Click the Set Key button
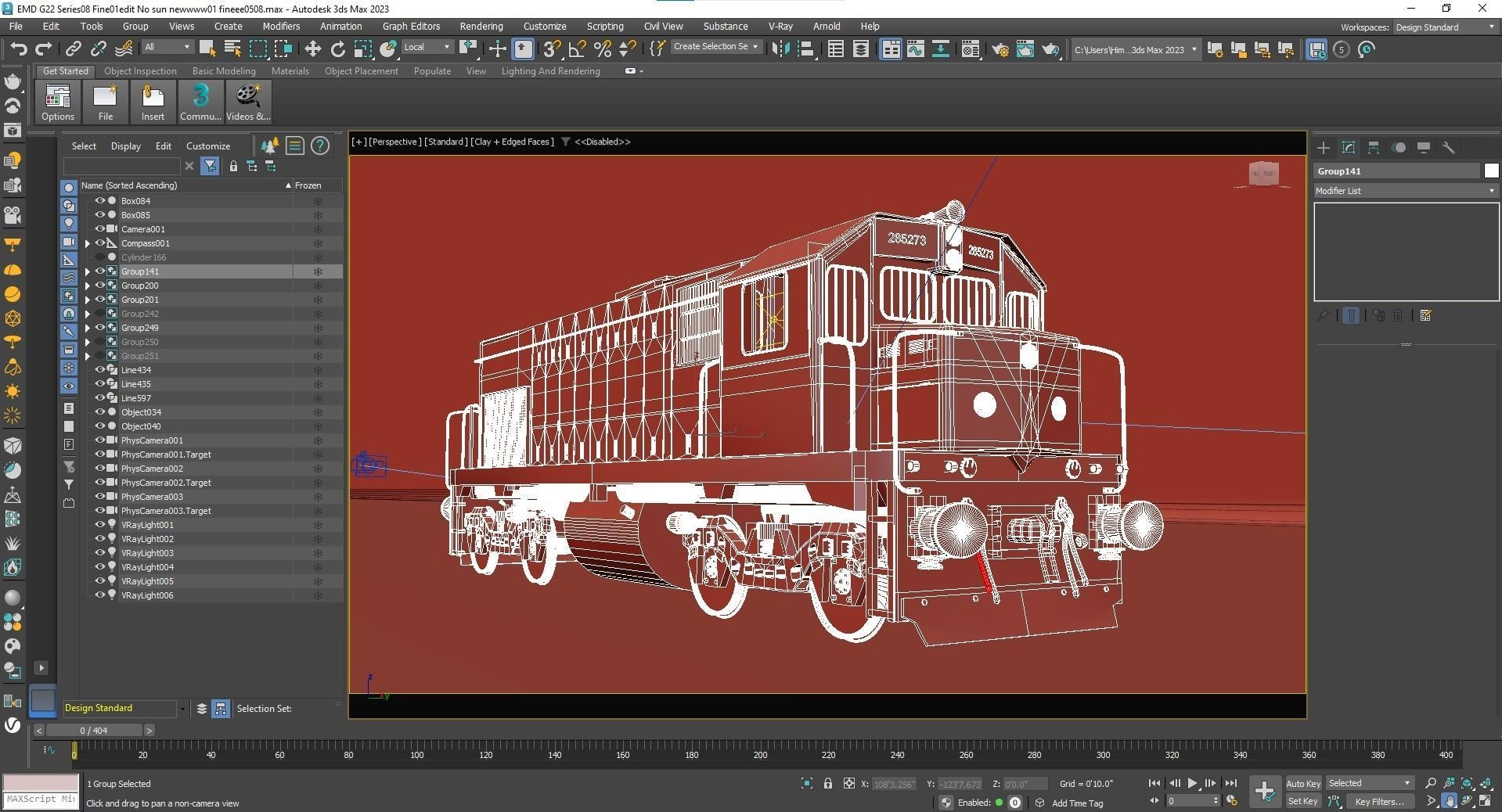 [1303, 801]
